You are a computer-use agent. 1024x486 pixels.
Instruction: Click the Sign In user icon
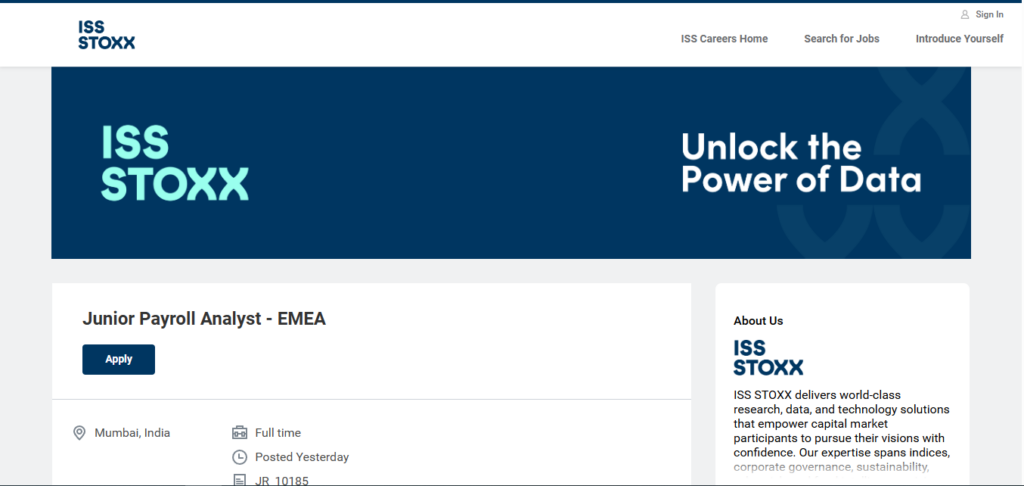tap(965, 14)
